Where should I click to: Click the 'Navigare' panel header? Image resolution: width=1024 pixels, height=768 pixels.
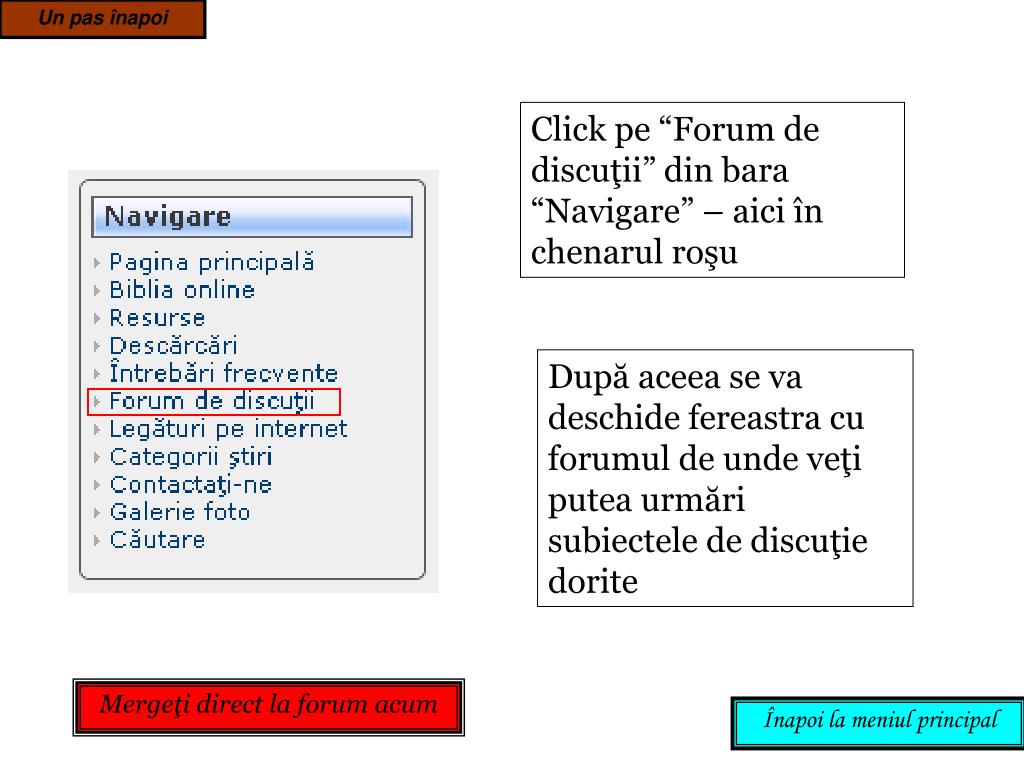click(252, 217)
